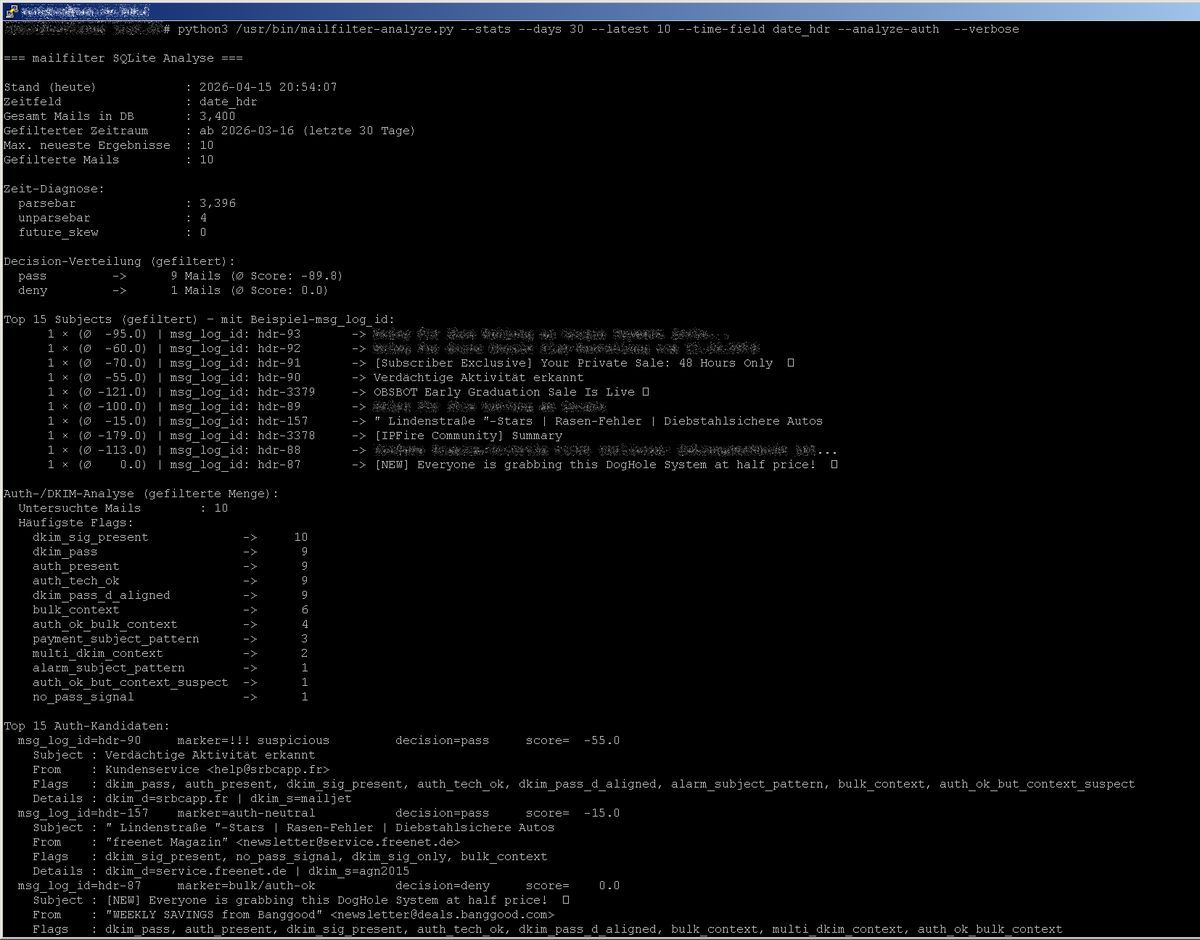Click the /usr/bin/mailfilter-analyze.py script path
Image resolution: width=1200 pixels, height=940 pixels.
pos(345,29)
